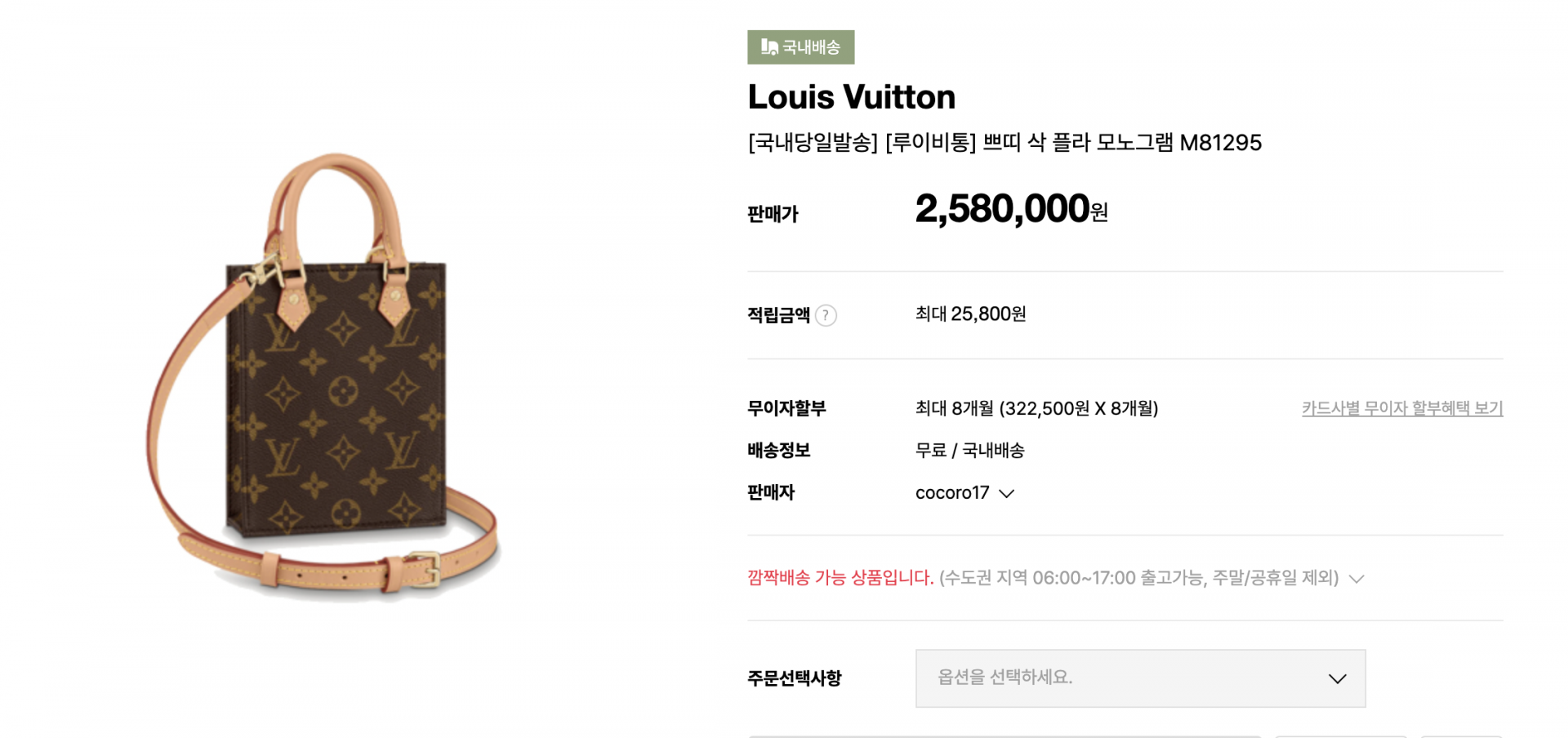Click the 무료 / 국내배송 shipping info text
Image resolution: width=1568 pixels, height=738 pixels.
(x=969, y=451)
